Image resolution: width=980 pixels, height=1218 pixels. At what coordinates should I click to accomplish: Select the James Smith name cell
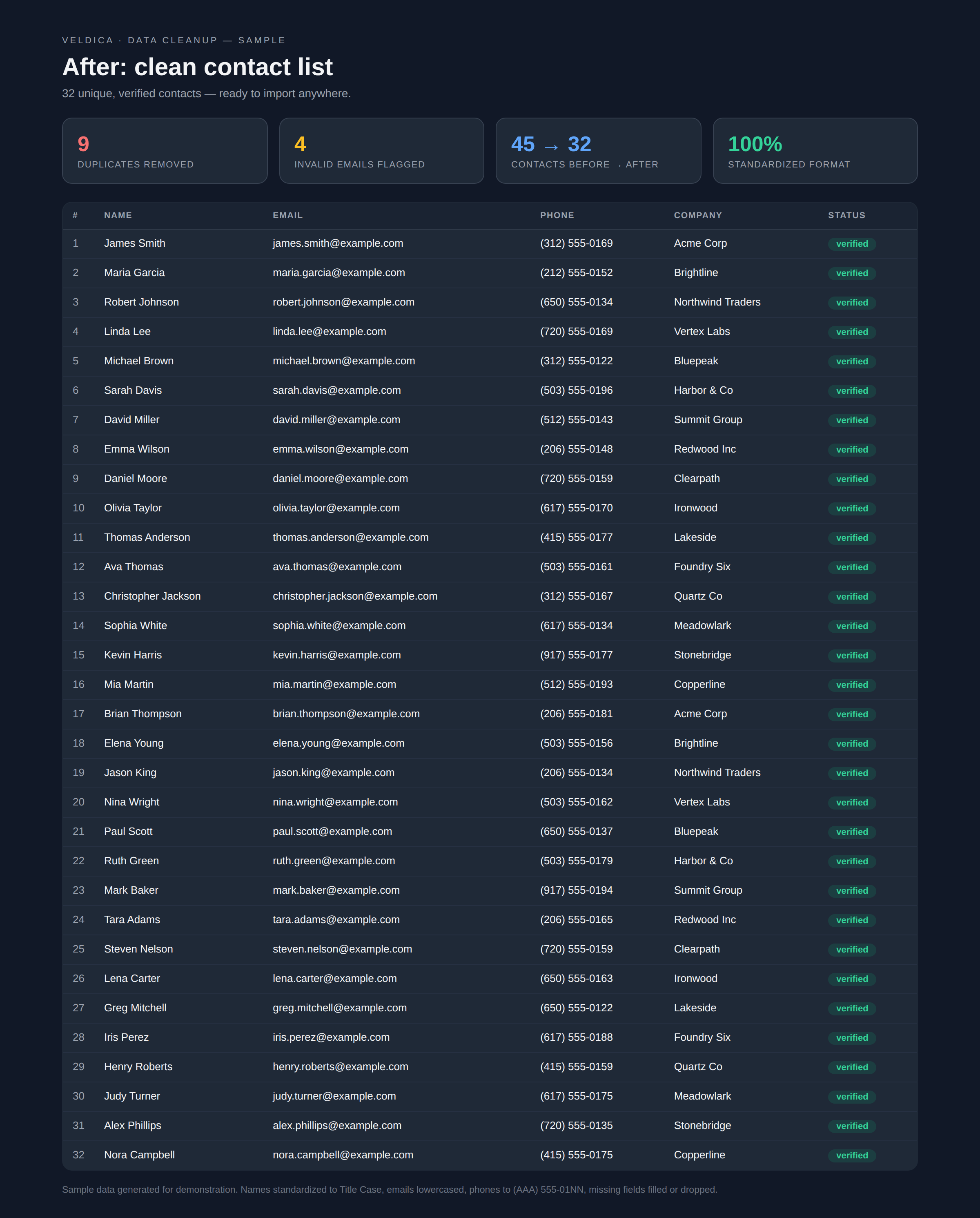(x=134, y=243)
